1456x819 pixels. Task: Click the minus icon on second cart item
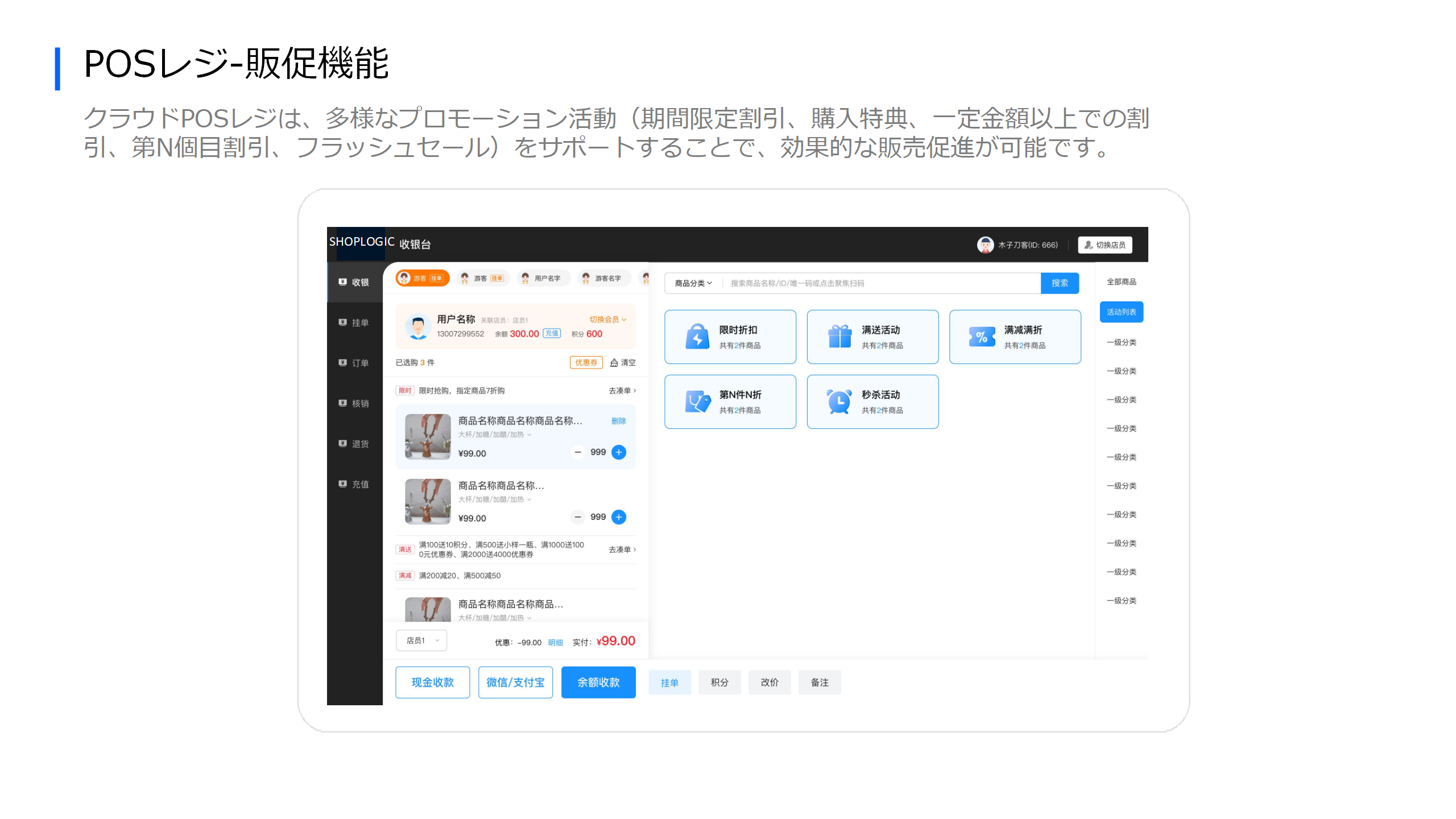pos(578,517)
